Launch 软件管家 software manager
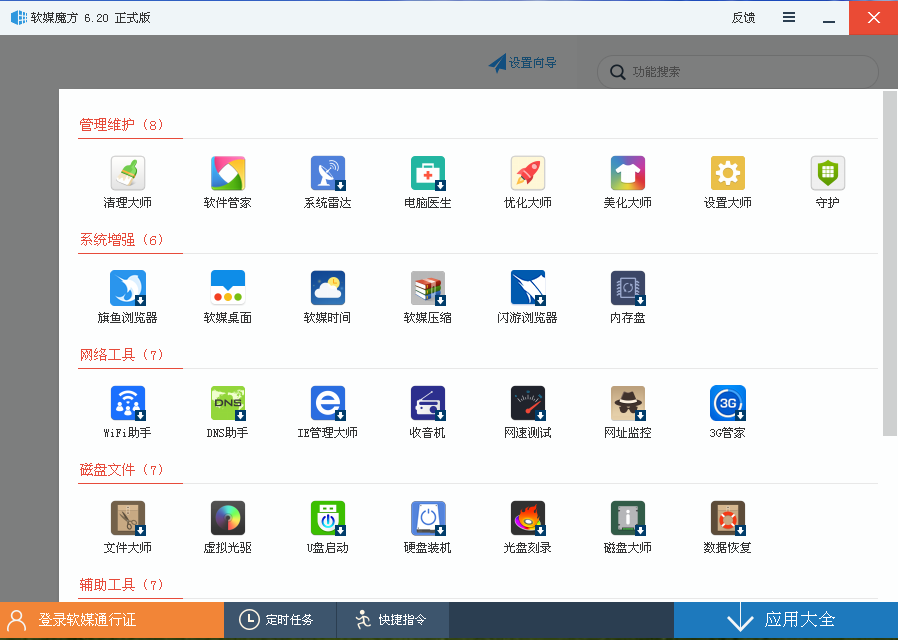The image size is (898, 640). pyautogui.click(x=228, y=183)
